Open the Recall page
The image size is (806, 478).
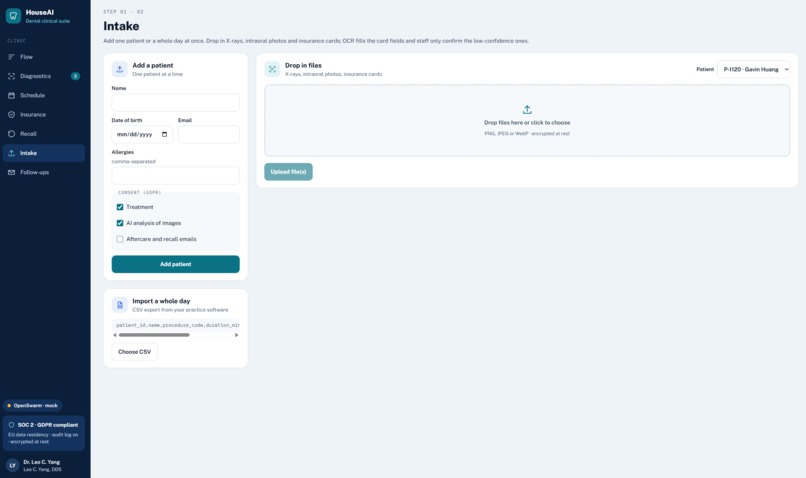click(x=44, y=134)
